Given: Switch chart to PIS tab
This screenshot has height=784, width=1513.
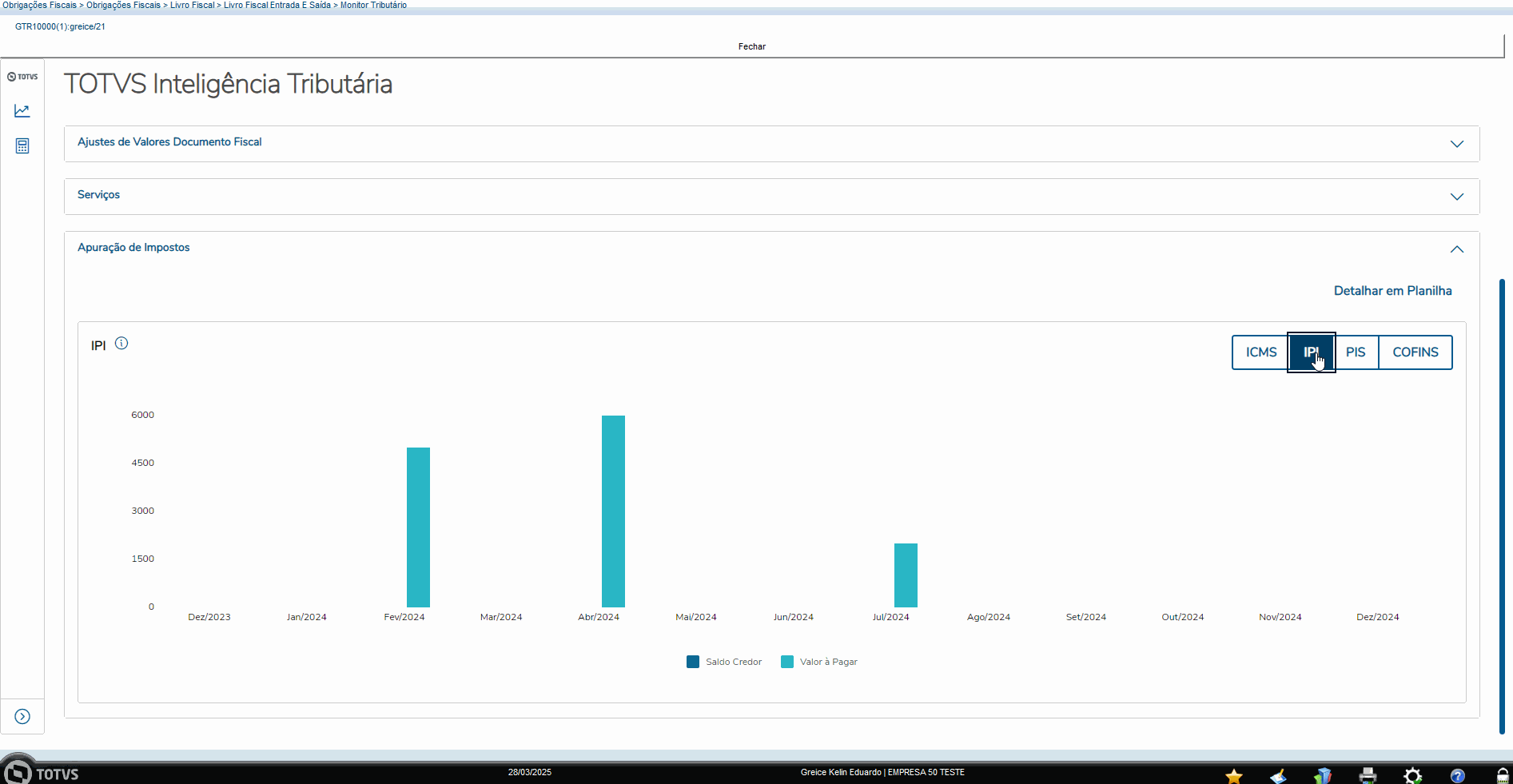Looking at the screenshot, I should click(x=1356, y=352).
